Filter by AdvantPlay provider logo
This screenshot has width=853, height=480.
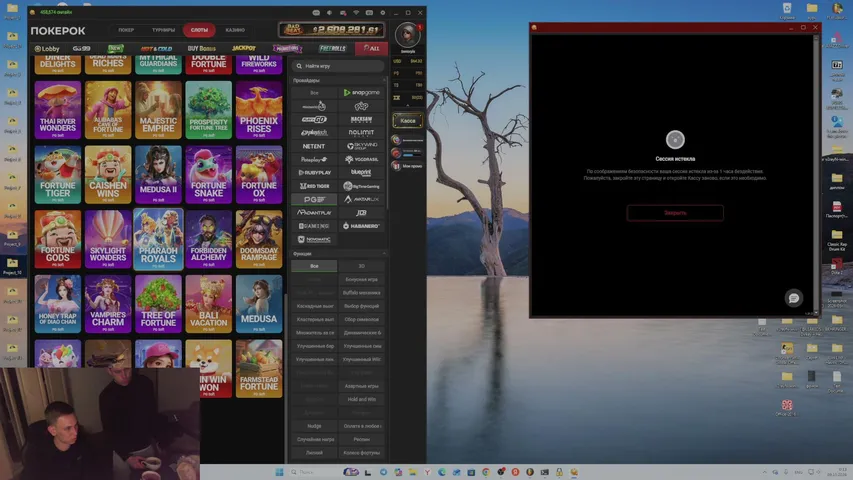tap(314, 213)
